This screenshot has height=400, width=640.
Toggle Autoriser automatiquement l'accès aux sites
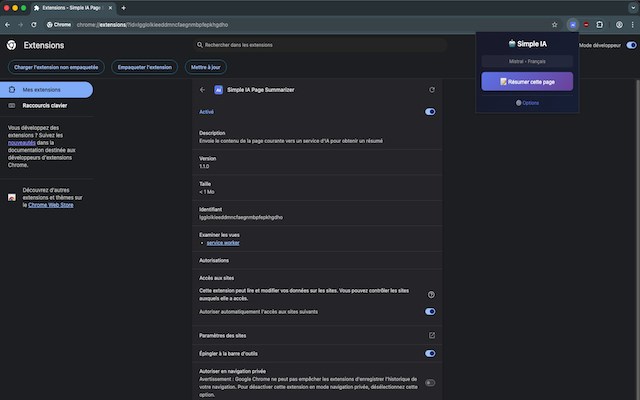click(430, 311)
